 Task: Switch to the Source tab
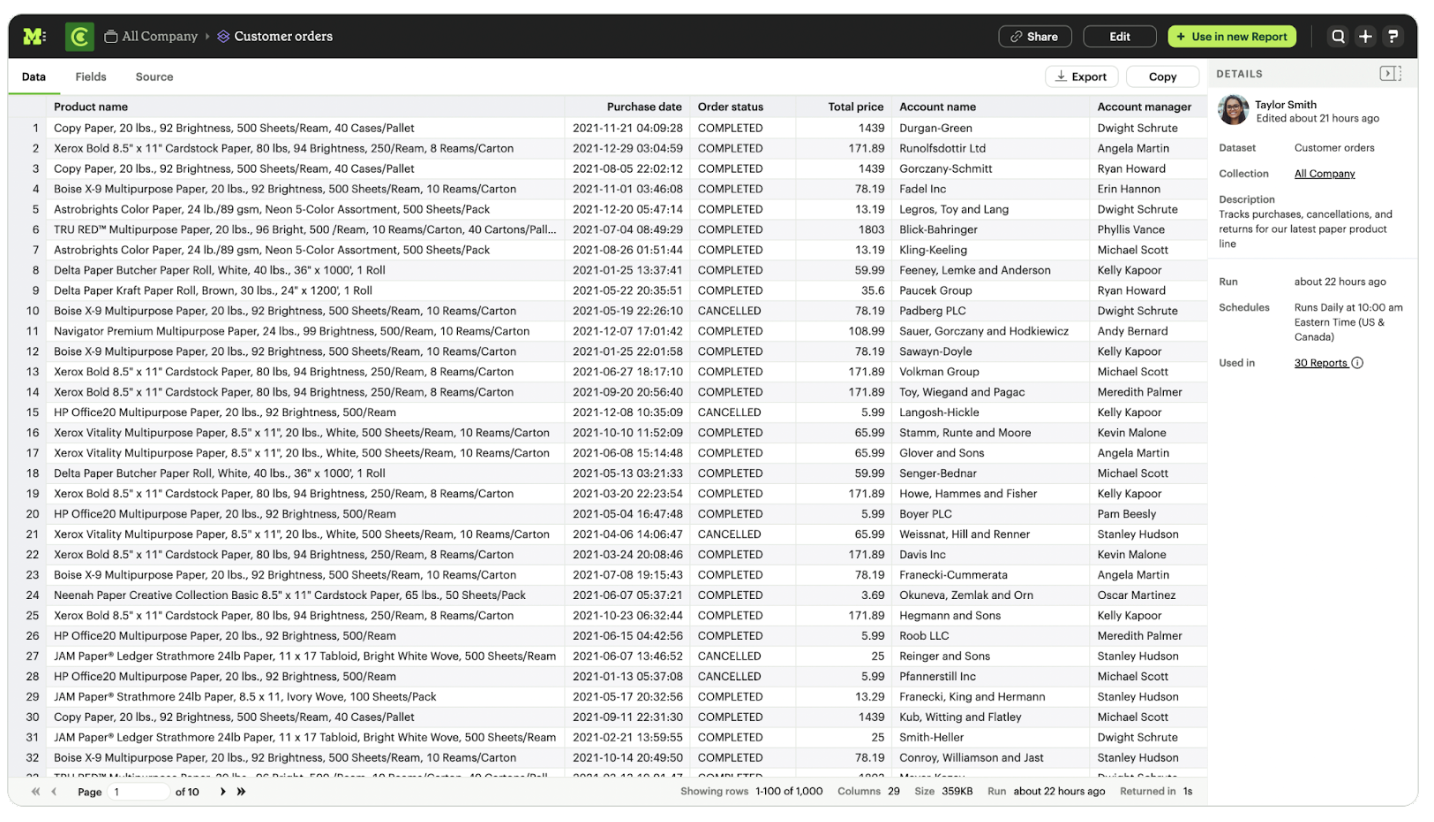pos(154,77)
